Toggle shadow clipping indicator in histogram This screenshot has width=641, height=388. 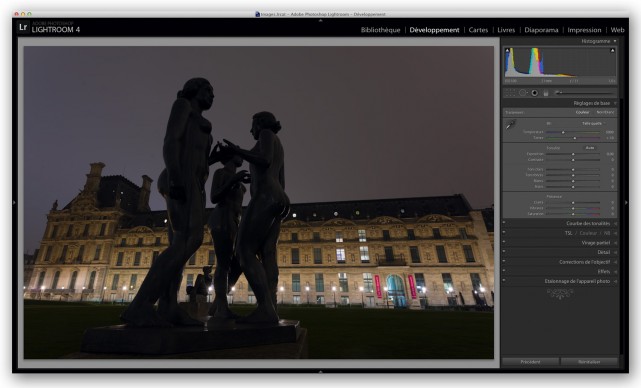tap(507, 50)
